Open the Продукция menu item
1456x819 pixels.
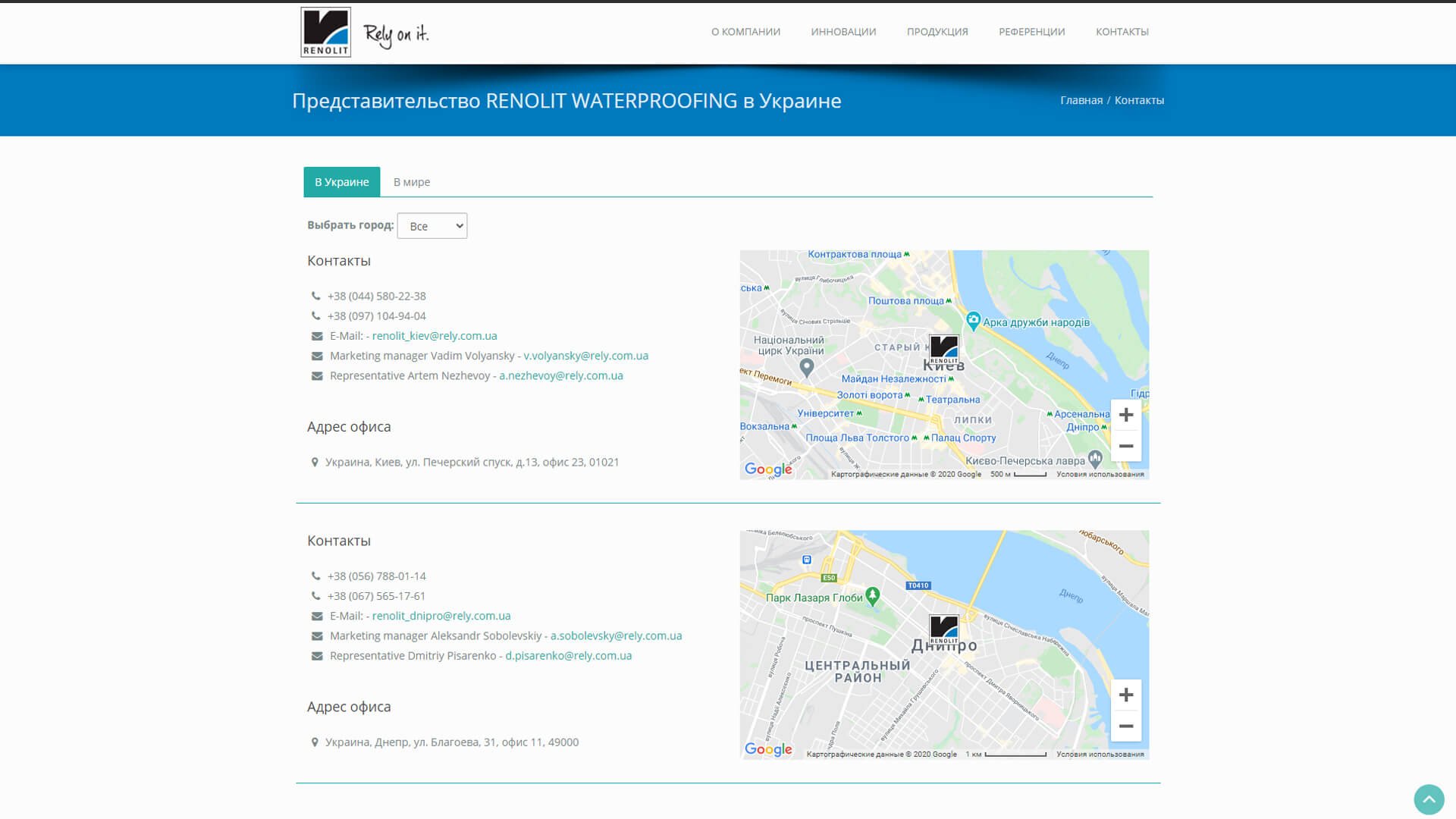pyautogui.click(x=937, y=32)
